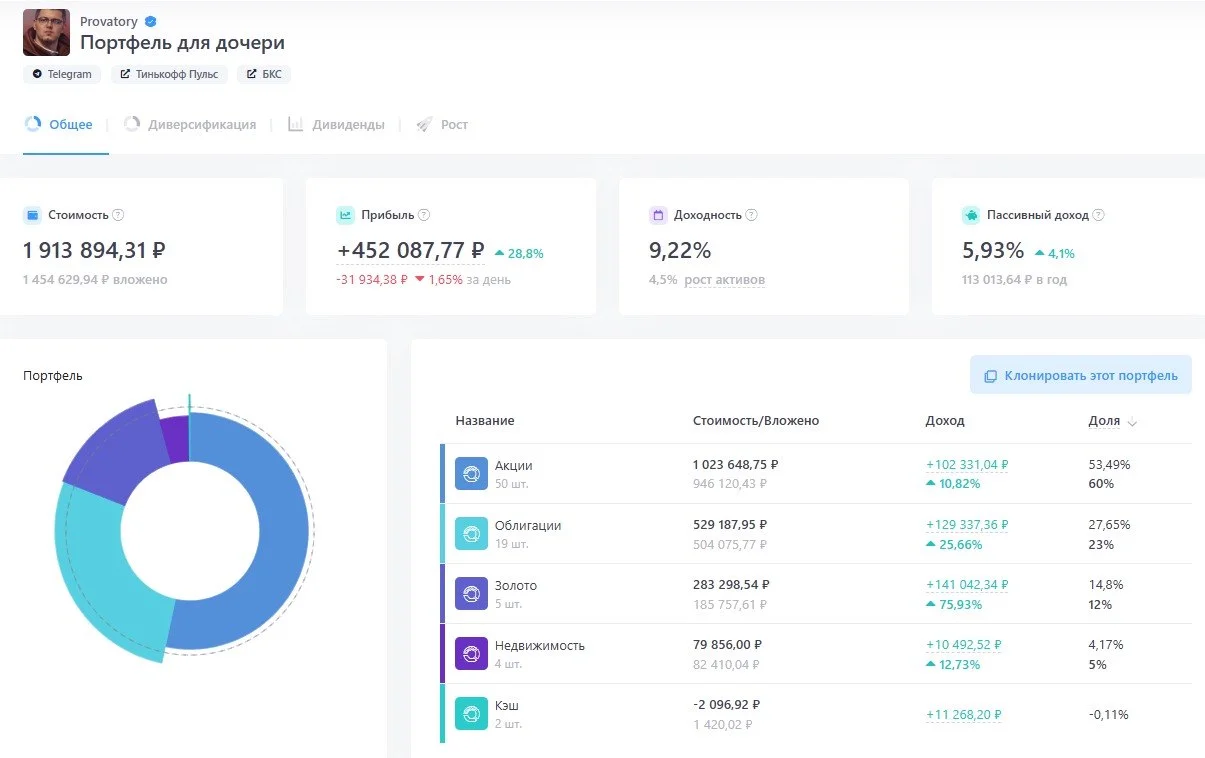Image resolution: width=1205 pixels, height=758 pixels.
Task: Open the Кэш row name
Action: pyautogui.click(x=507, y=705)
